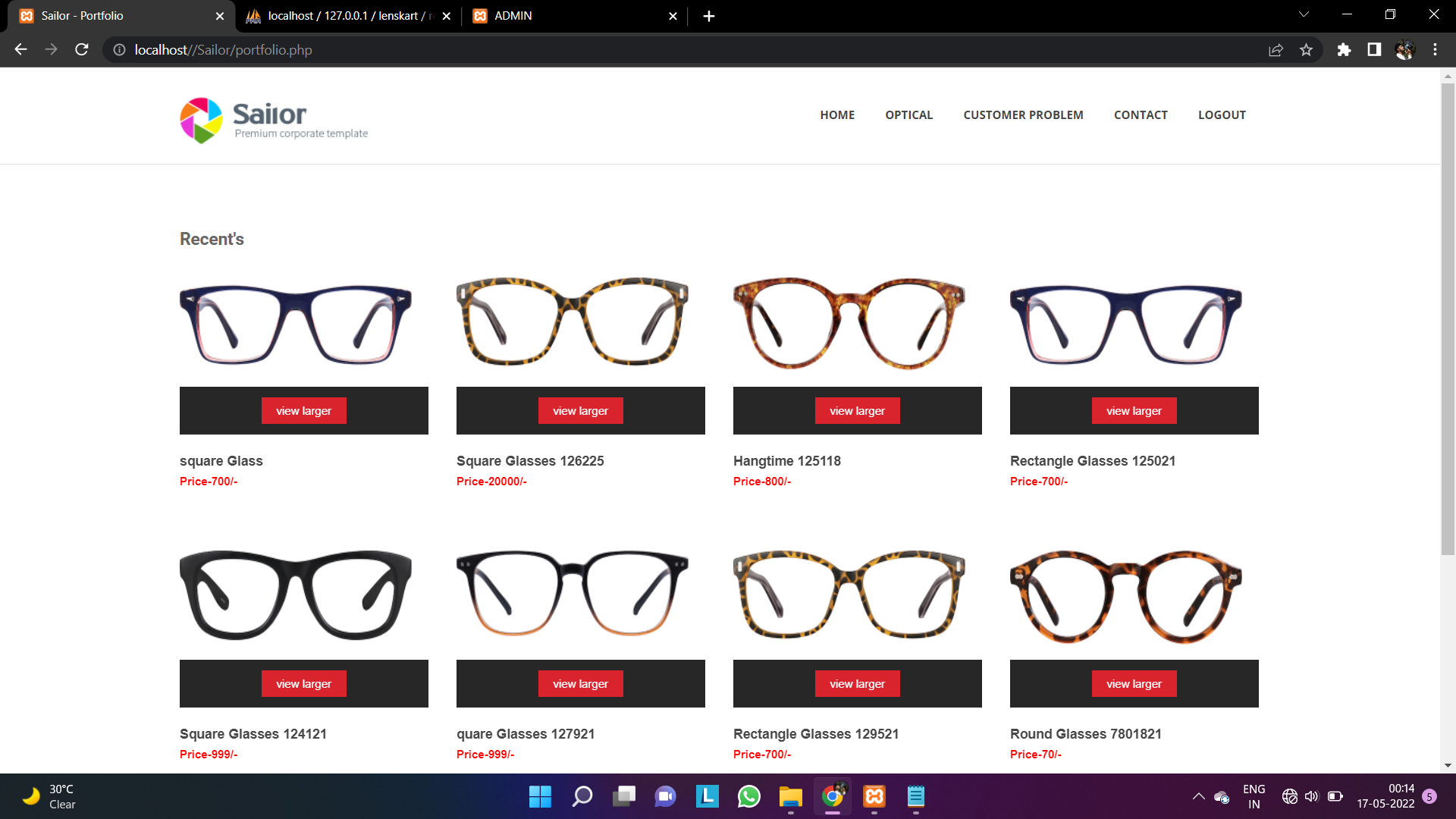Screen dimensions: 1456x819
Task: Open the share page icon in address bar
Action: click(x=1276, y=49)
